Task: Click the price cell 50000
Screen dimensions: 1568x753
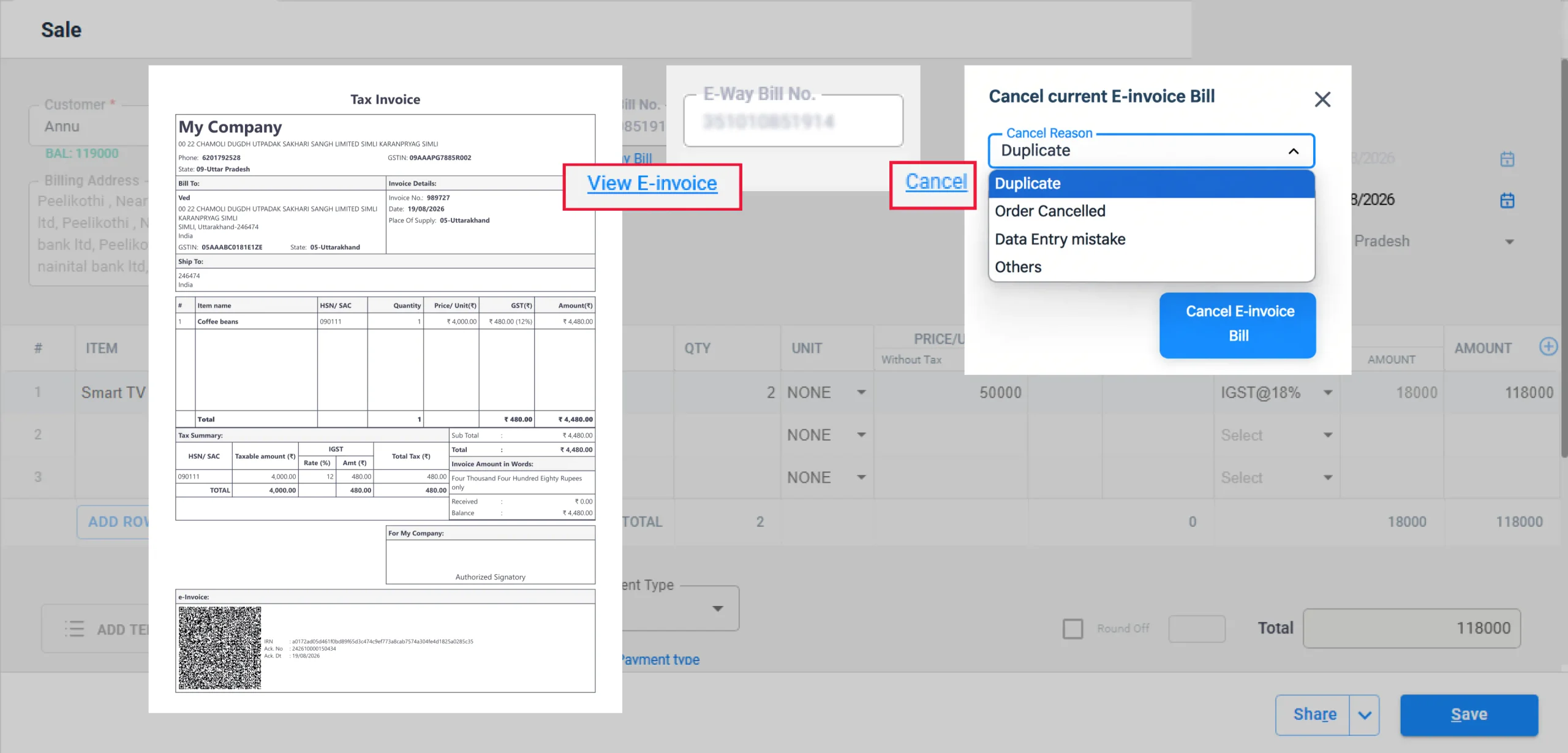Action: point(951,392)
